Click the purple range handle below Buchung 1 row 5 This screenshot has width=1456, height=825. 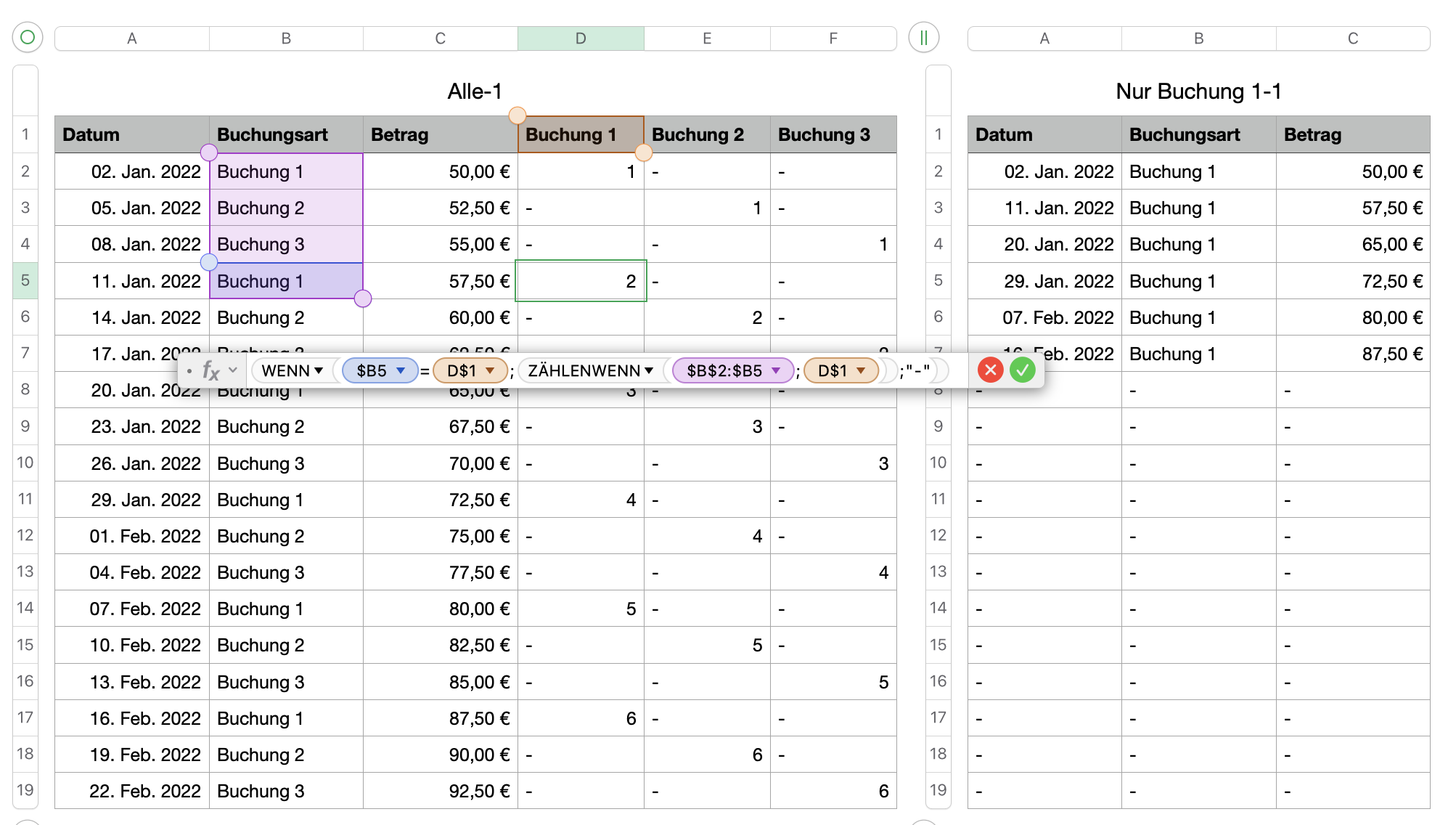point(363,298)
